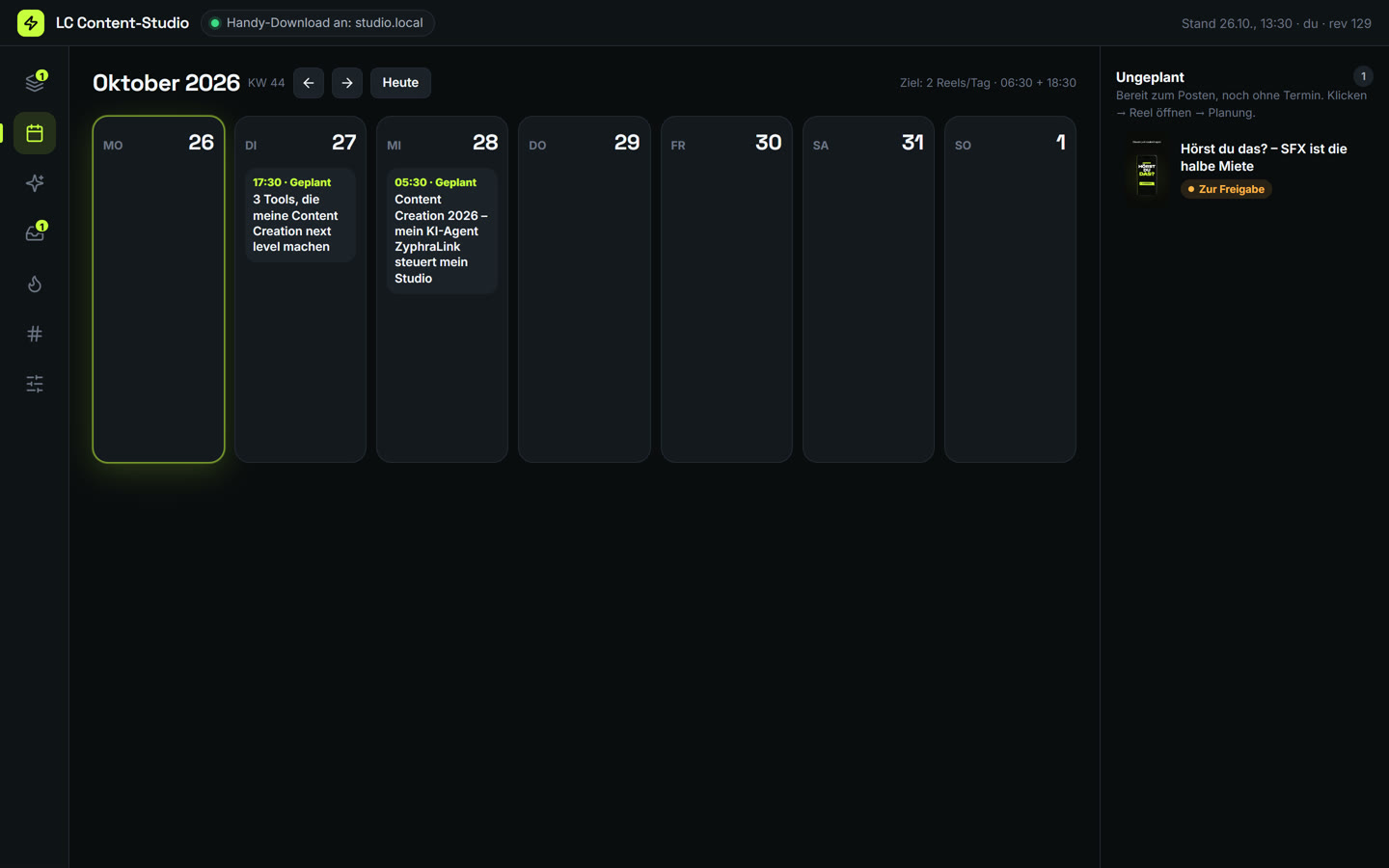Click the Handy-Download status pill

tap(317, 23)
